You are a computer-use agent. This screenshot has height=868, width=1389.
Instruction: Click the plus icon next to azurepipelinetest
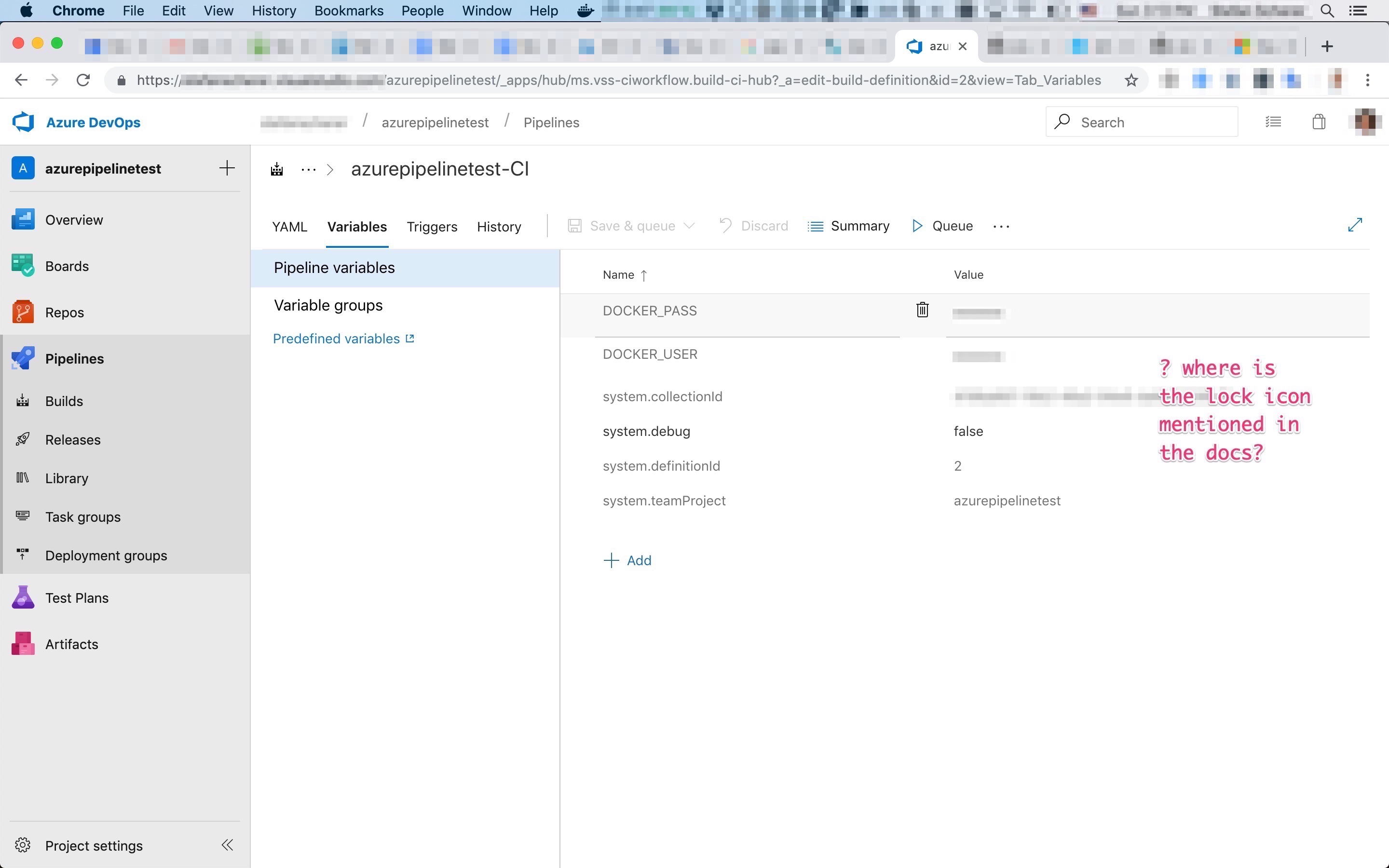[227, 168]
